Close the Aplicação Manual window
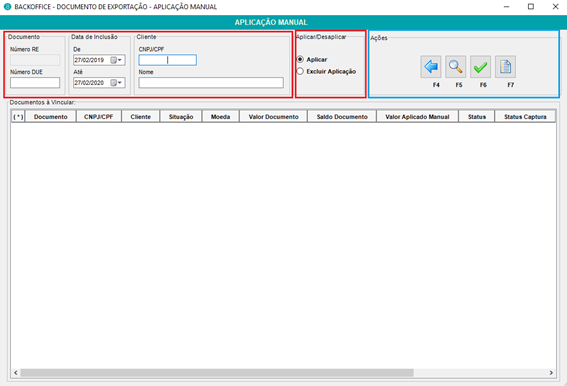567x386 pixels. click(555, 7)
